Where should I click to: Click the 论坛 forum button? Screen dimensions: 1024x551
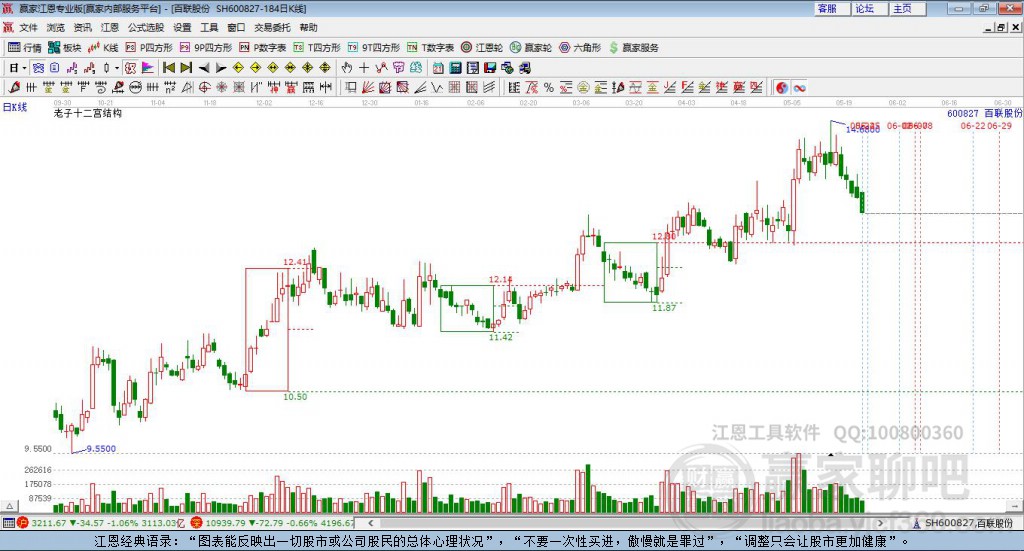pyautogui.click(x=870, y=8)
